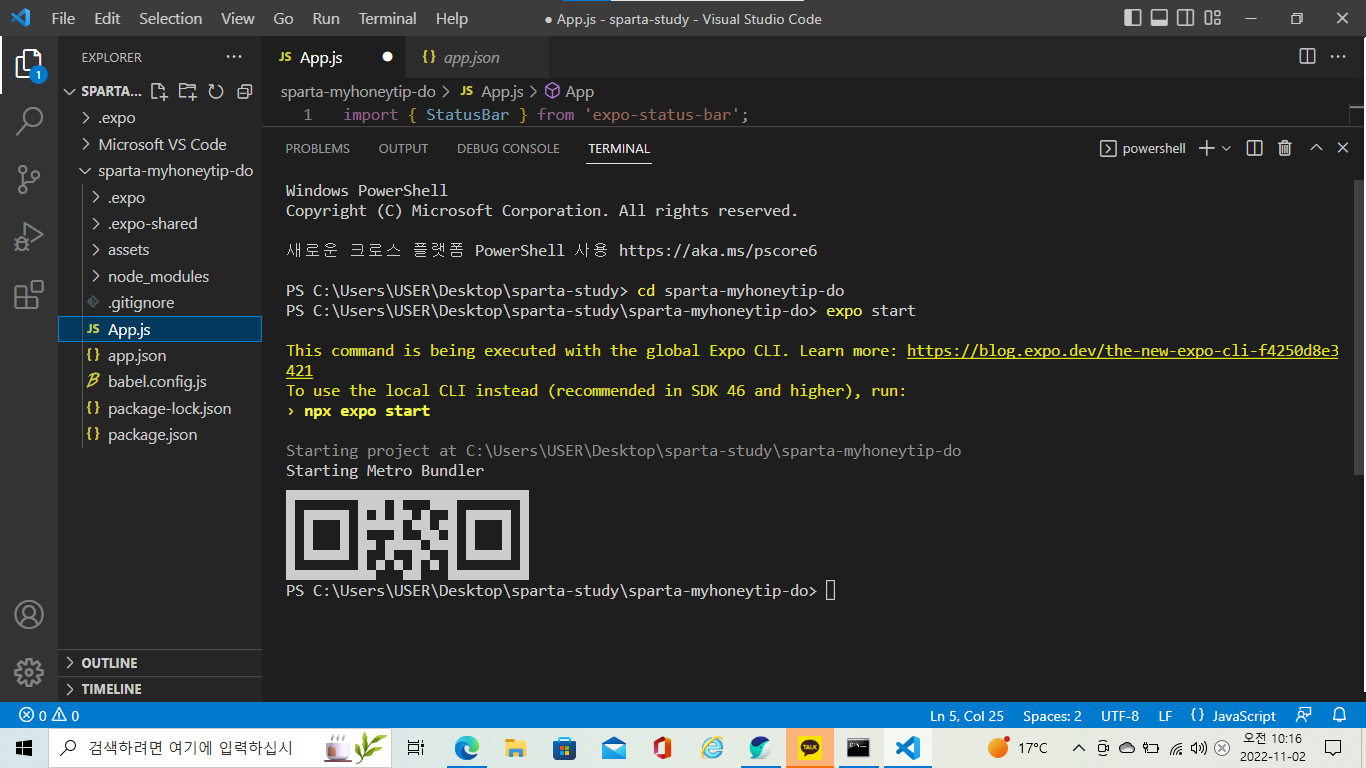
Task: Close the terminal panel
Action: [x=1343, y=148]
